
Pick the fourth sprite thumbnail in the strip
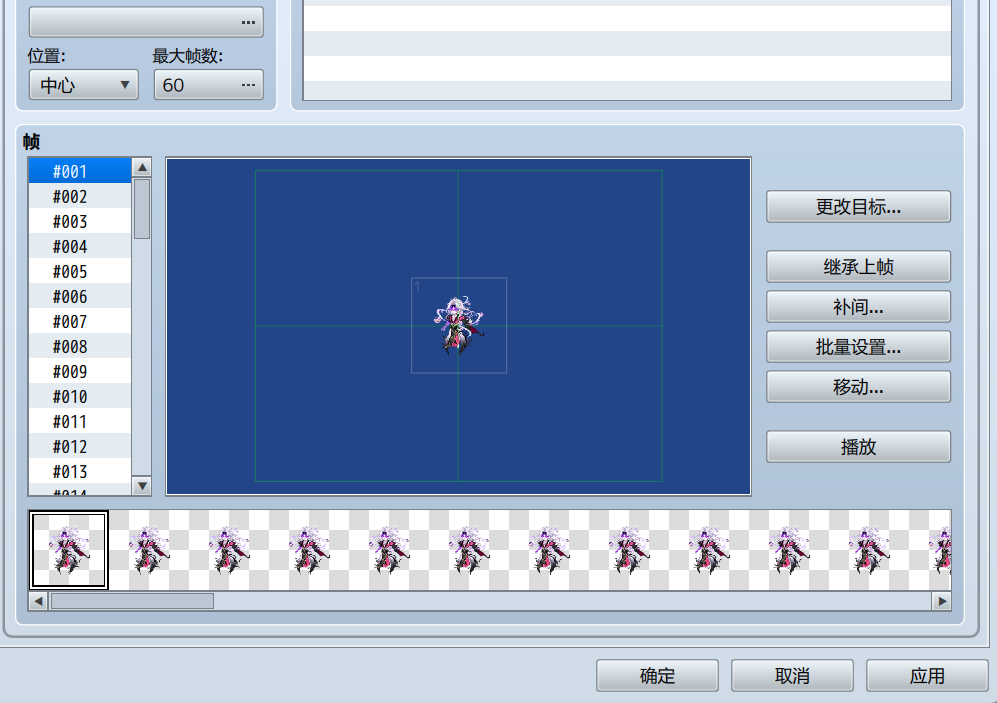click(x=309, y=550)
